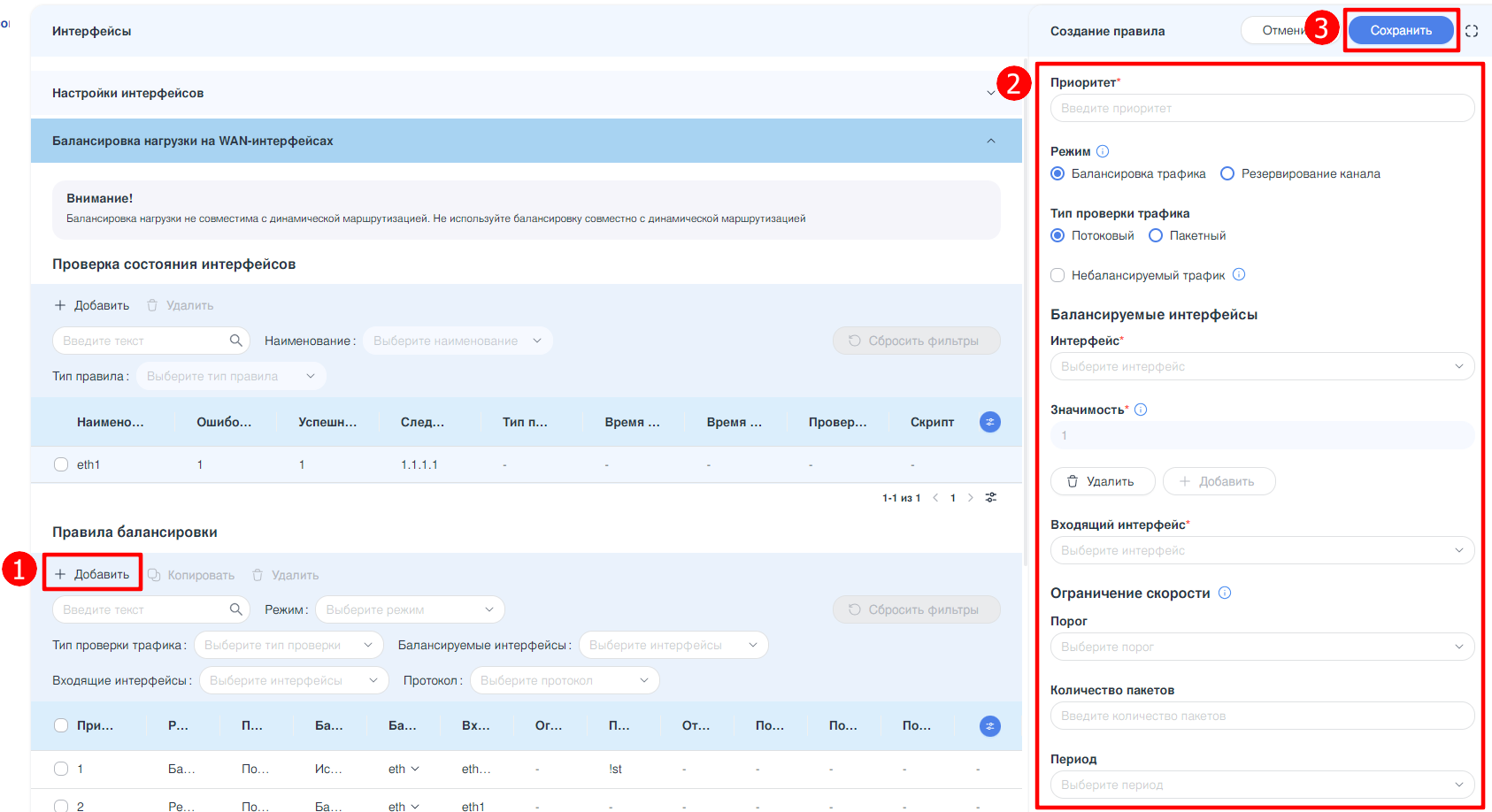This screenshot has height=812, width=1492.
Task: Select Пакетный traffic check type
Action: (x=1156, y=236)
